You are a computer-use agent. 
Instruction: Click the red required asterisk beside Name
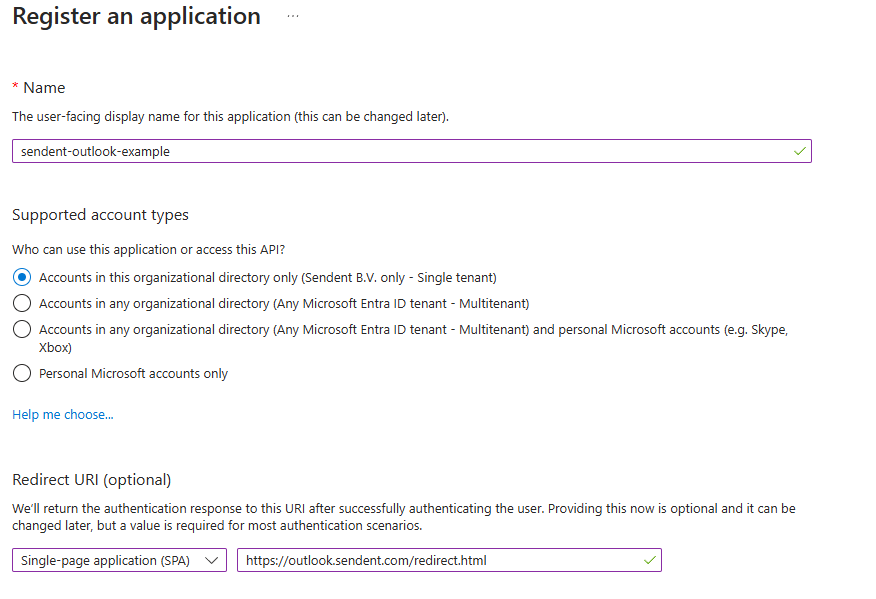point(16,88)
